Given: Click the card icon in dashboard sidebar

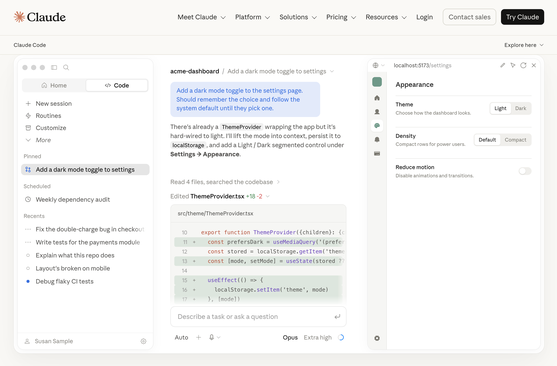Looking at the screenshot, I should tap(377, 154).
